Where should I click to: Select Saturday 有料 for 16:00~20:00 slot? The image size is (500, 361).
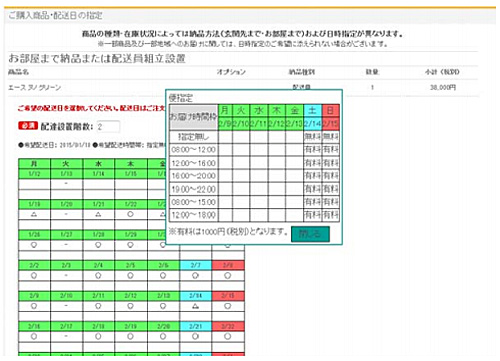313,176
